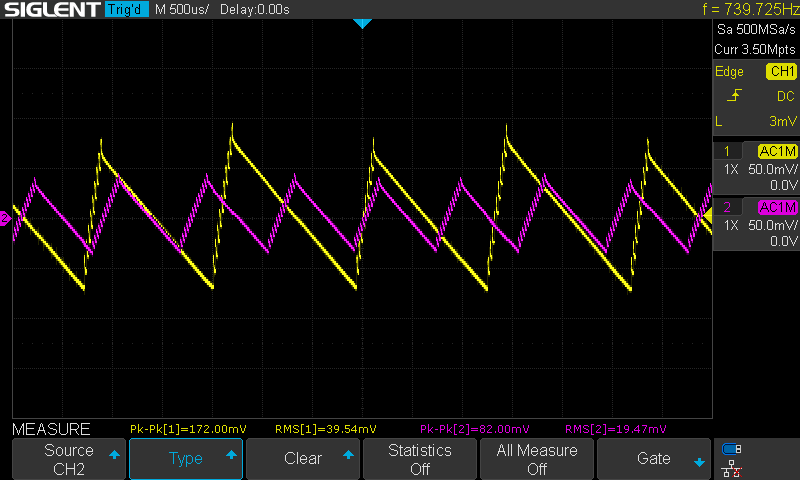800x480 pixels.
Task: Click the RMS[1]=39.54mV measurement
Action: (326, 429)
